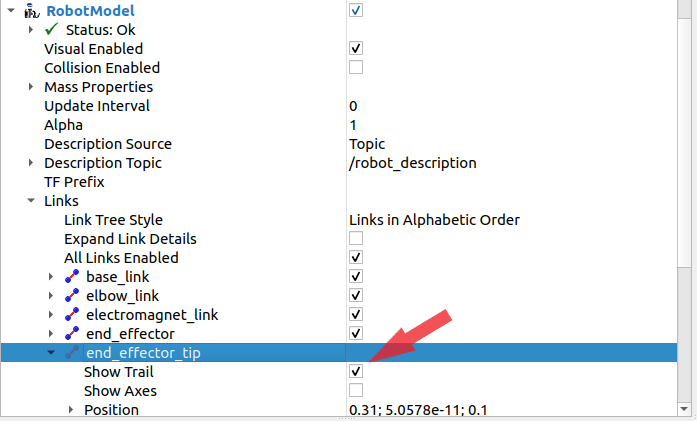Click the Update Interval label
This screenshot has height=421, width=697.
click(x=97, y=106)
